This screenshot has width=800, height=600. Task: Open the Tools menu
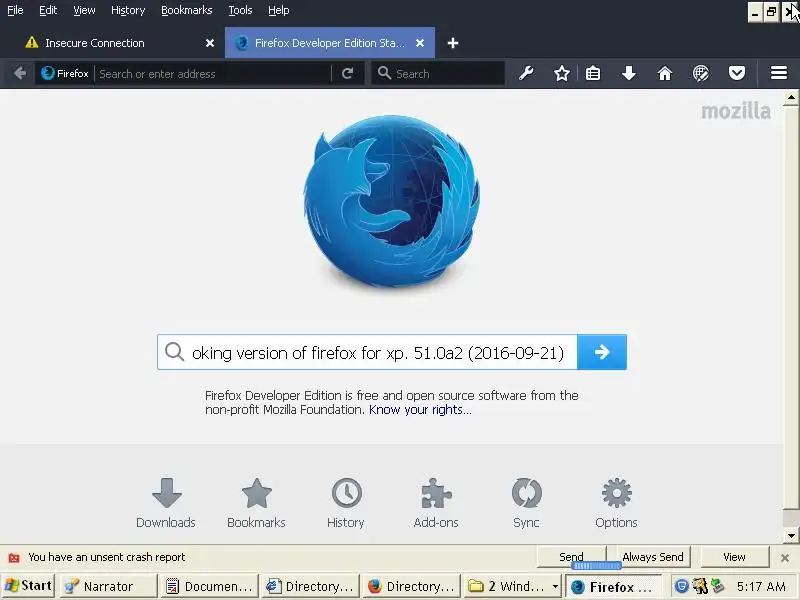[240, 10]
